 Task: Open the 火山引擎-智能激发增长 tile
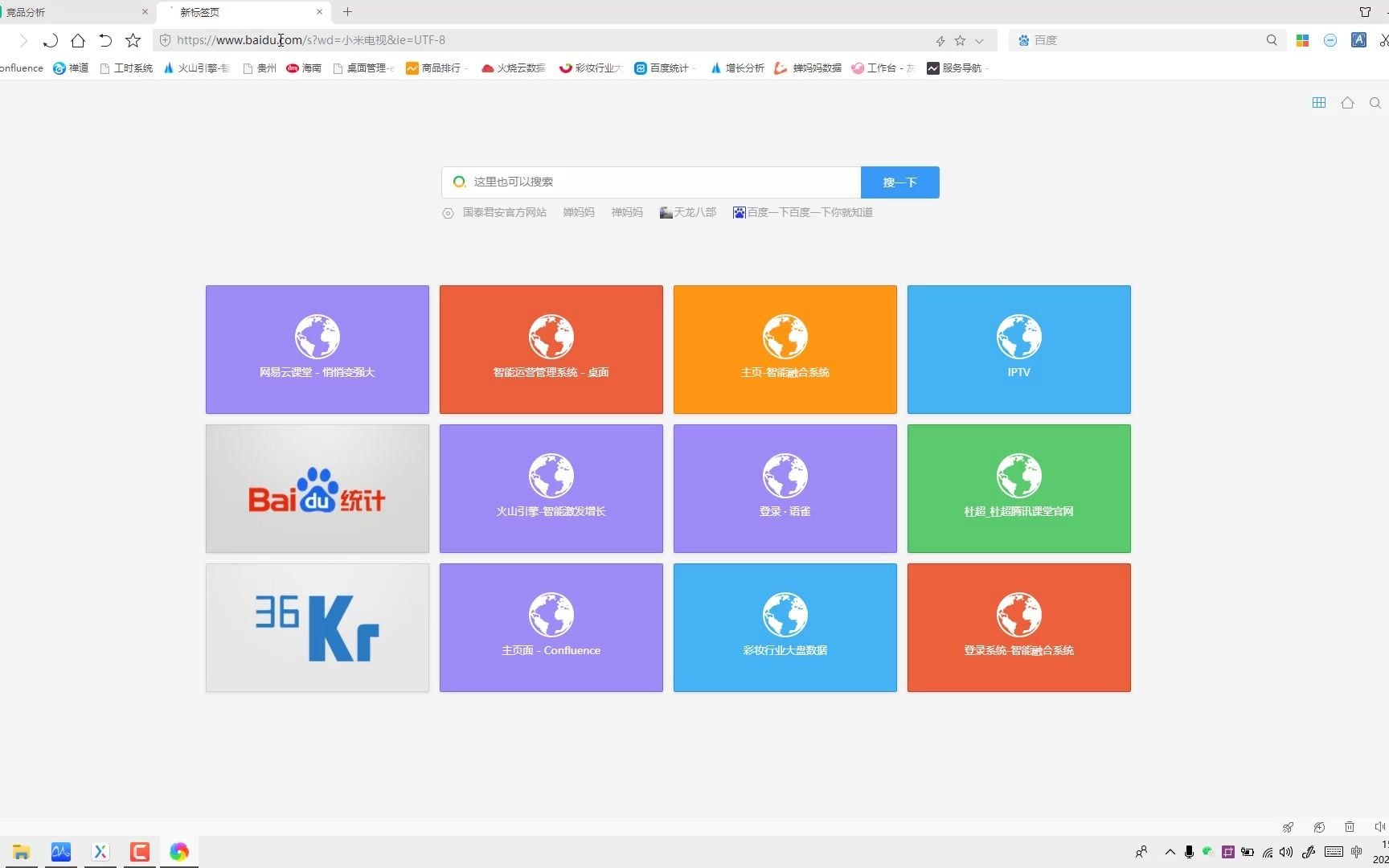tap(551, 489)
